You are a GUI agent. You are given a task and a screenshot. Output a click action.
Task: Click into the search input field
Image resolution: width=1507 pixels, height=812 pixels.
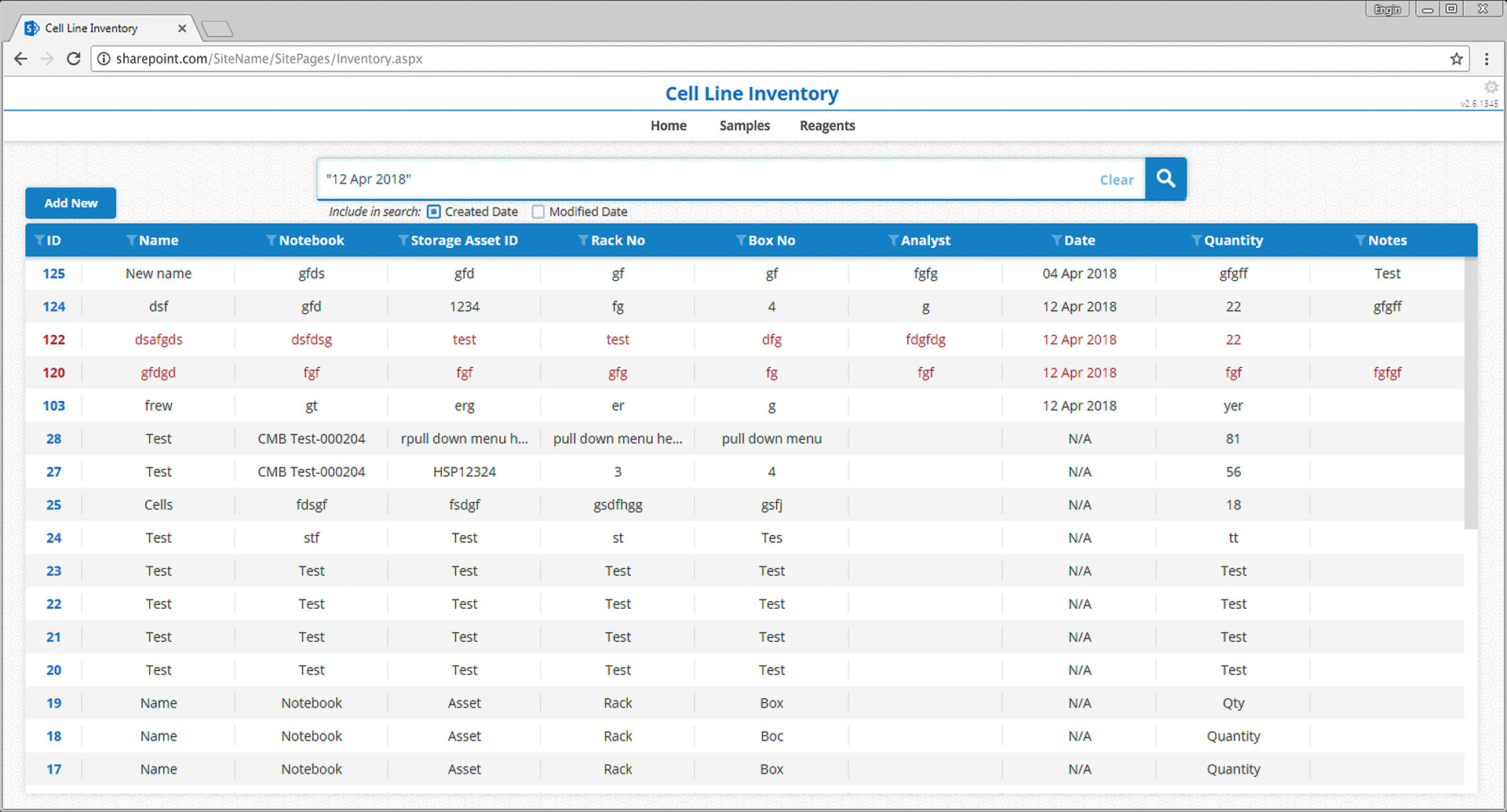click(706, 179)
